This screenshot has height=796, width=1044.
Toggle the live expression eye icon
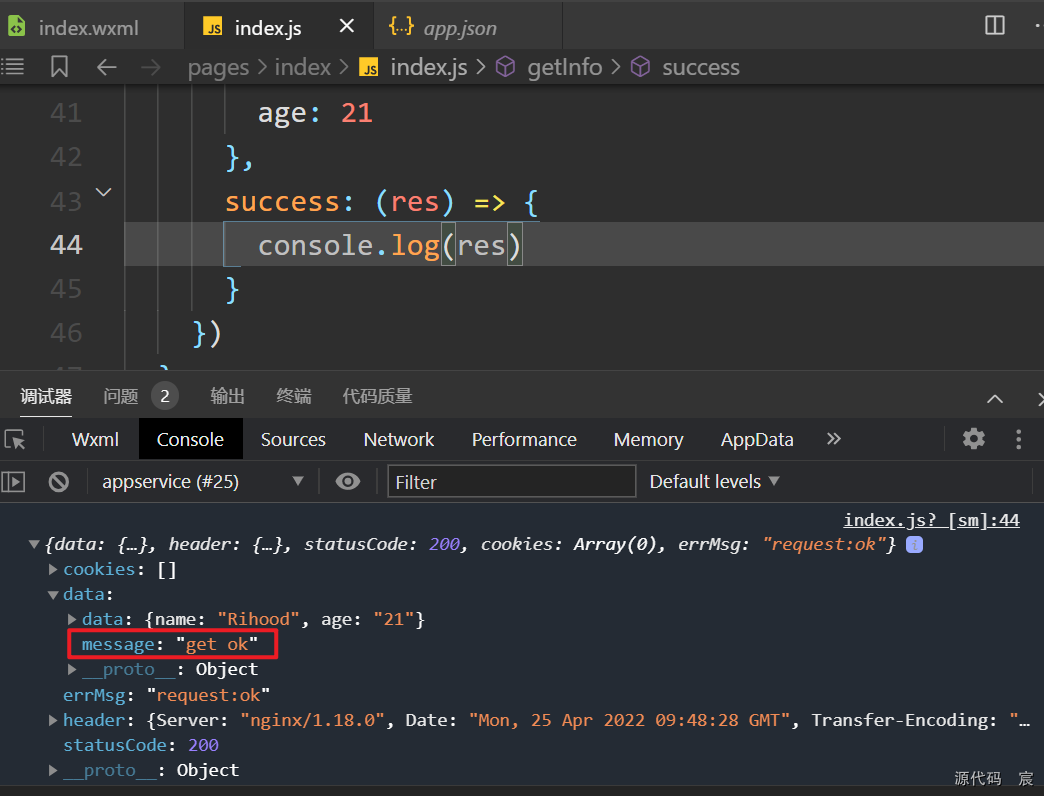click(x=348, y=481)
